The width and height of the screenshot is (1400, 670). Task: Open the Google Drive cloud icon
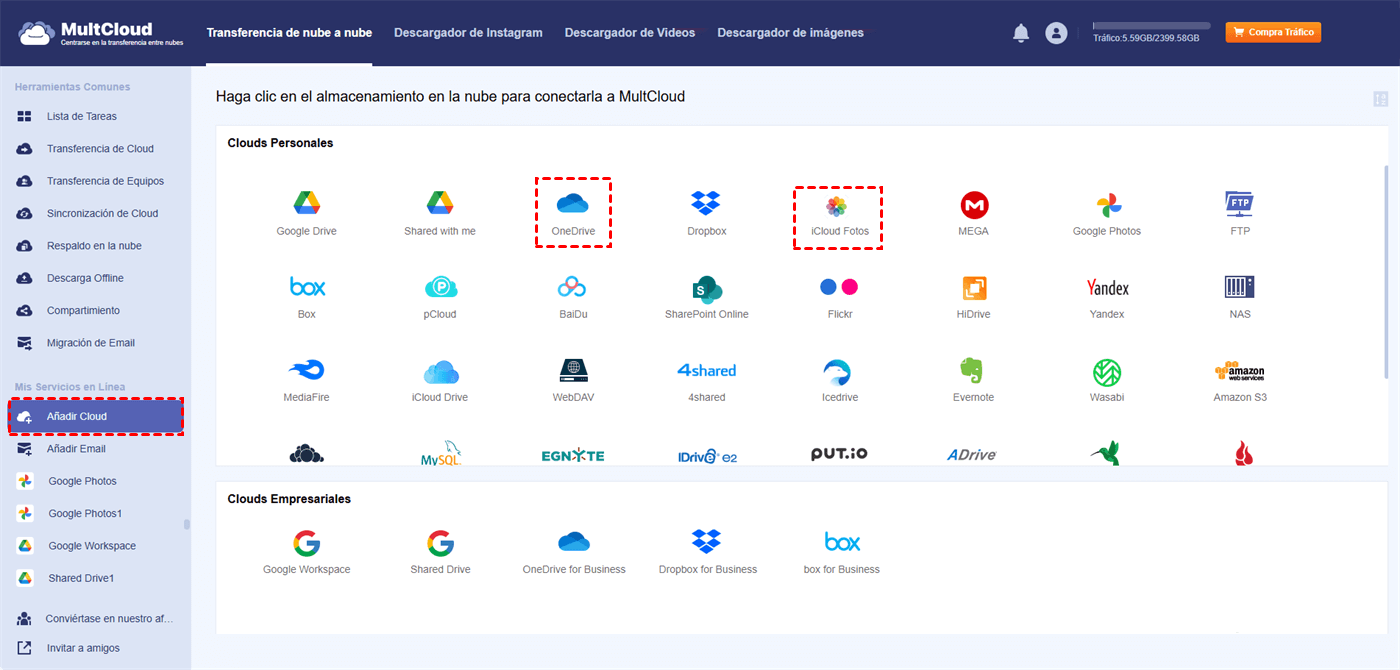coord(306,204)
